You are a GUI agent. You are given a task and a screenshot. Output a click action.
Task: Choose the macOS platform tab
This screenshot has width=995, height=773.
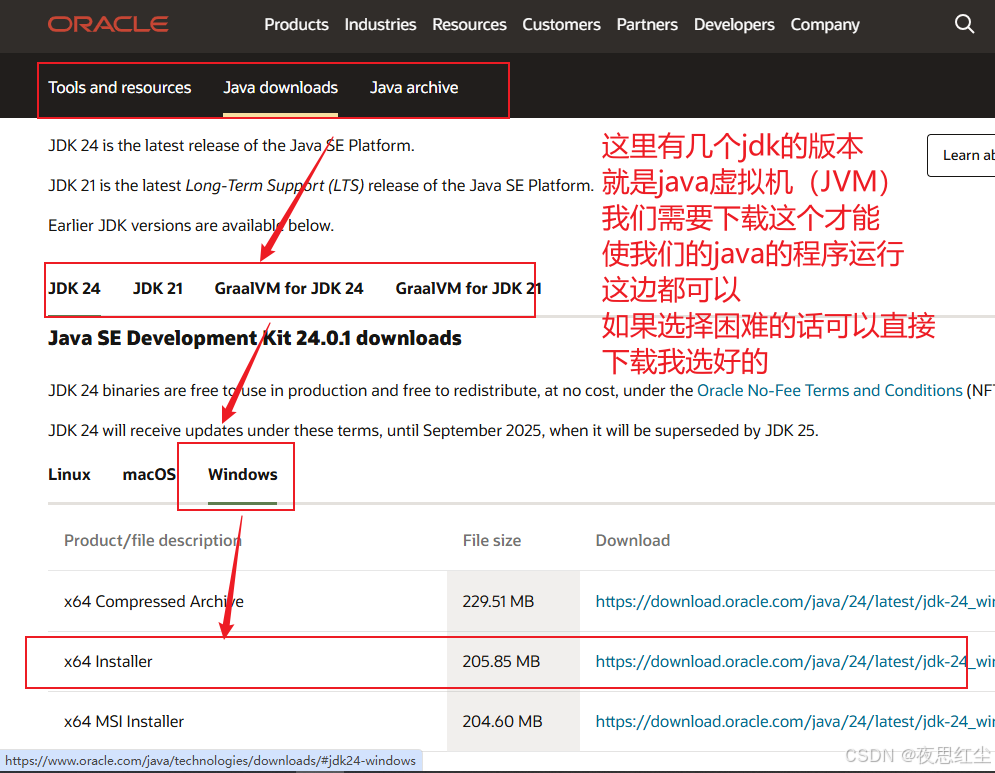click(x=149, y=475)
